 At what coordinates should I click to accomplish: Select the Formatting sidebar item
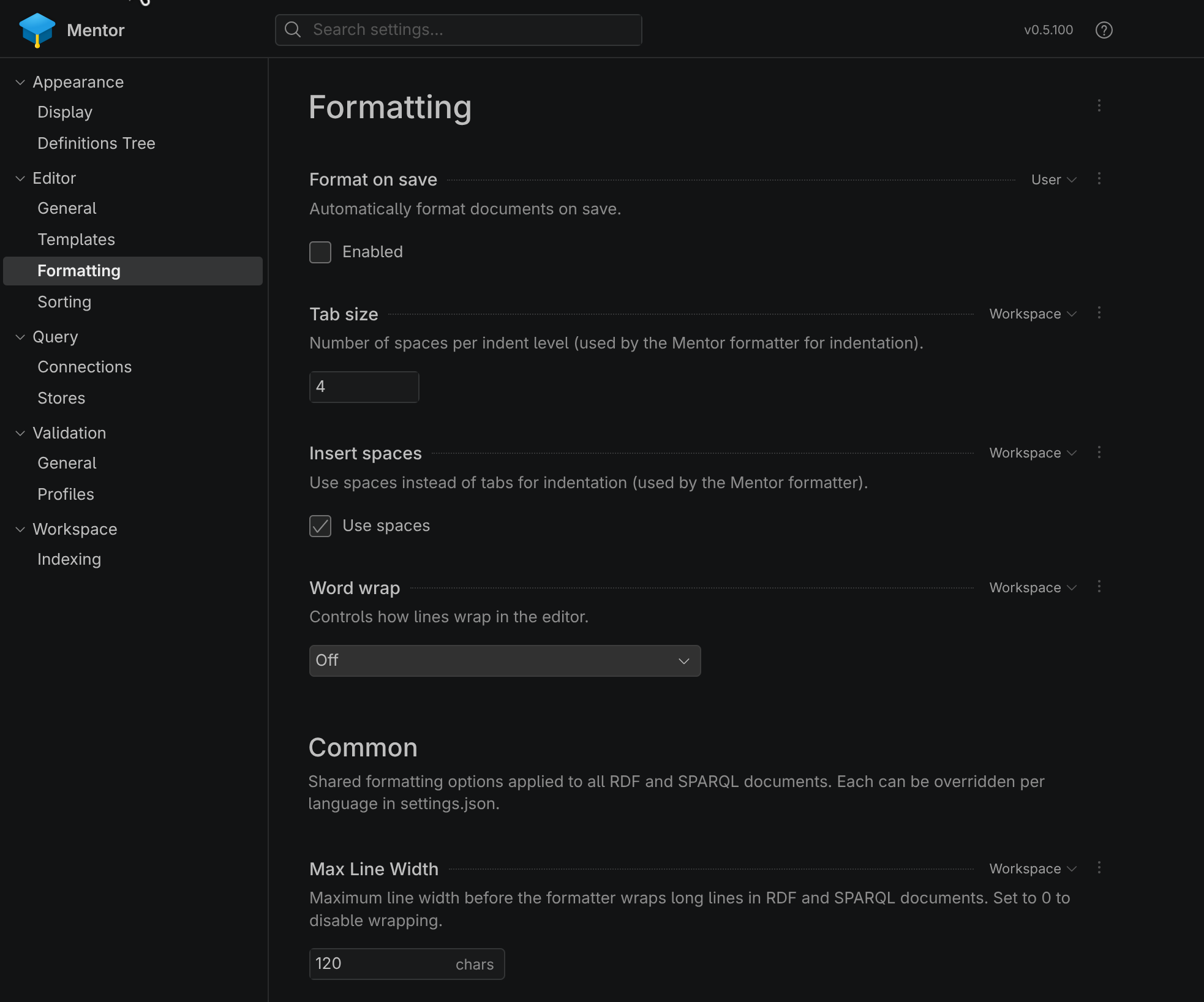(133, 271)
